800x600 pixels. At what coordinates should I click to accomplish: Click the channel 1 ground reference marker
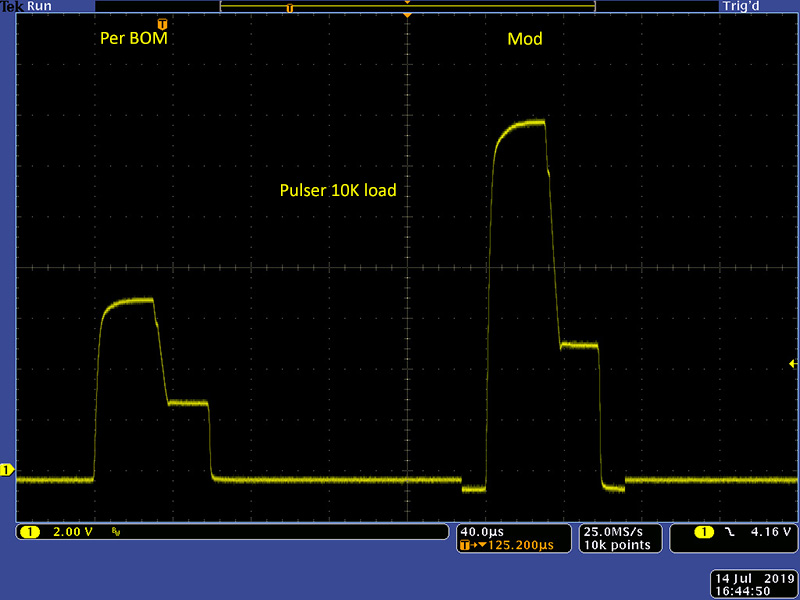(6, 469)
